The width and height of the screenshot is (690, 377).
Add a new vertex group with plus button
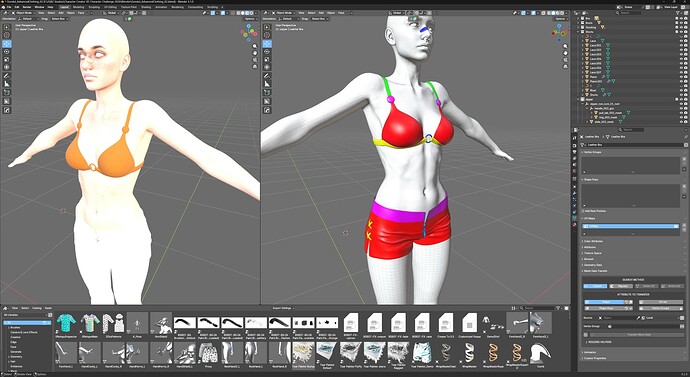click(684, 159)
